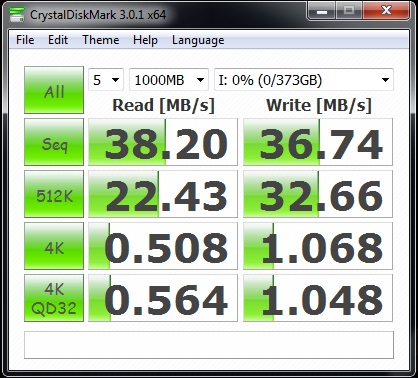Select the 4K write result 1.068
The height and width of the screenshot is (378, 418).
318,246
